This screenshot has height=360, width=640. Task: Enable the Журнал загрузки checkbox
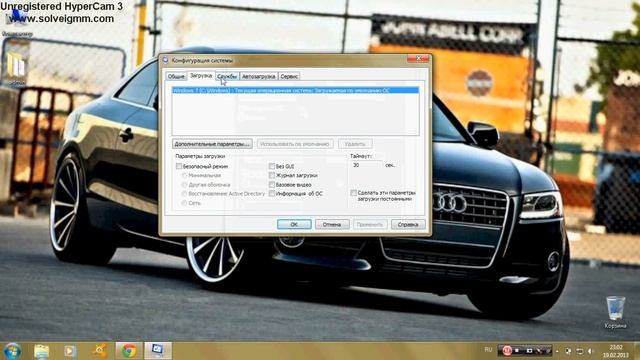(272, 175)
